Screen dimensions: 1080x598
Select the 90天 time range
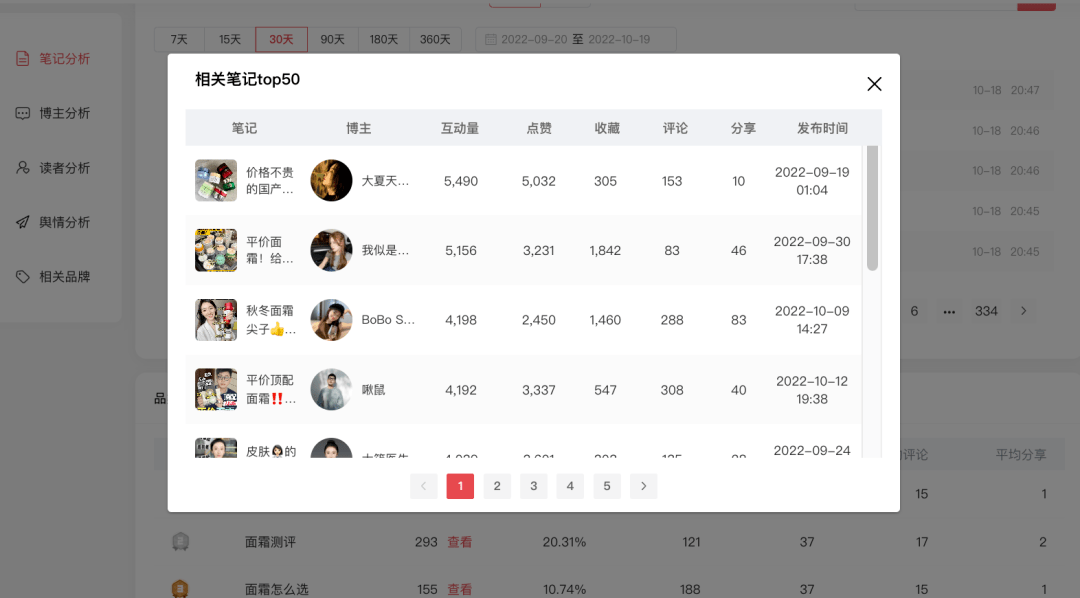333,39
